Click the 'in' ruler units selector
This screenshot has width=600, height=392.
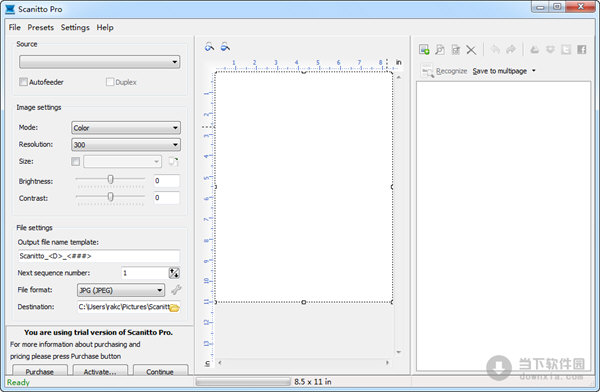399,62
